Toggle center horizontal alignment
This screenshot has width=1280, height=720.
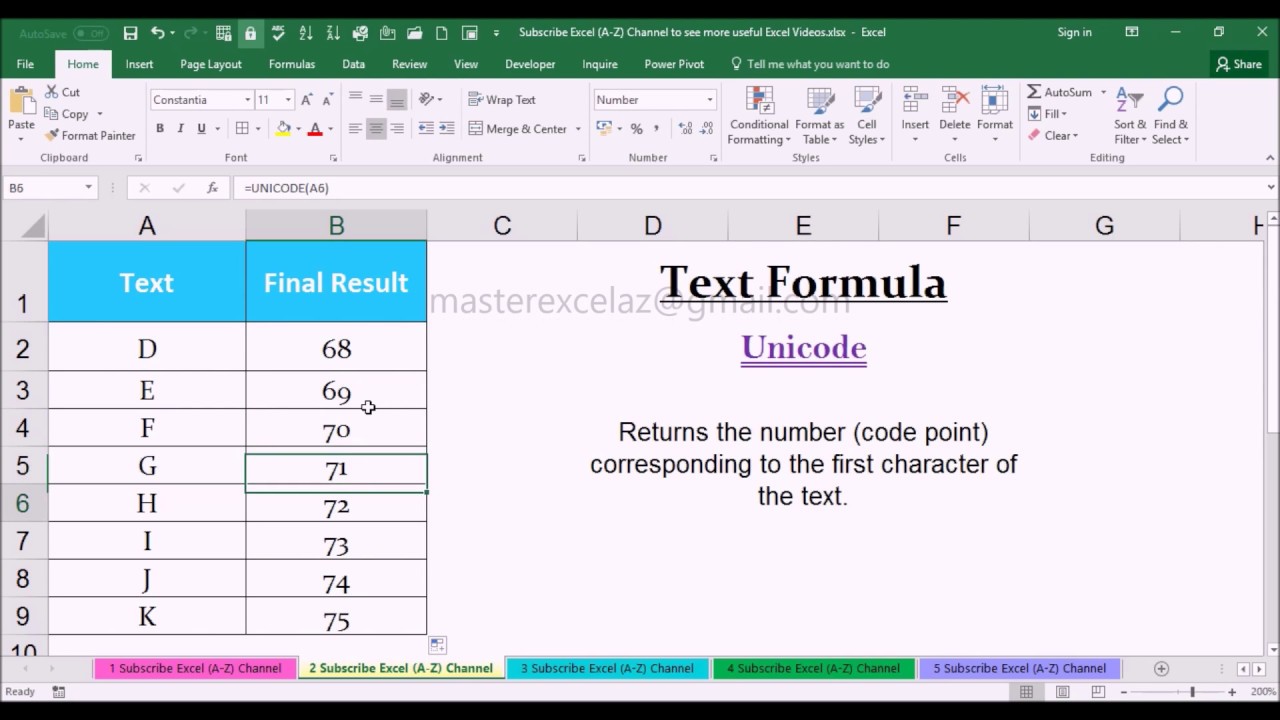pos(376,129)
